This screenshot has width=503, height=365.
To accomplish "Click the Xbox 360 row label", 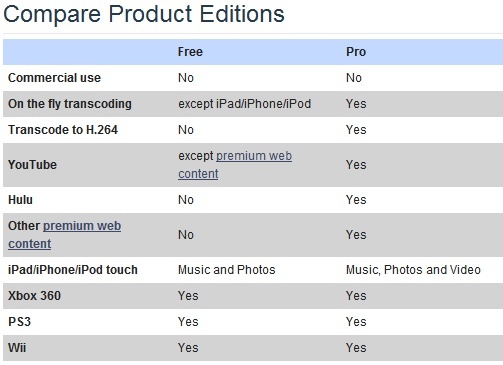I will [34, 296].
